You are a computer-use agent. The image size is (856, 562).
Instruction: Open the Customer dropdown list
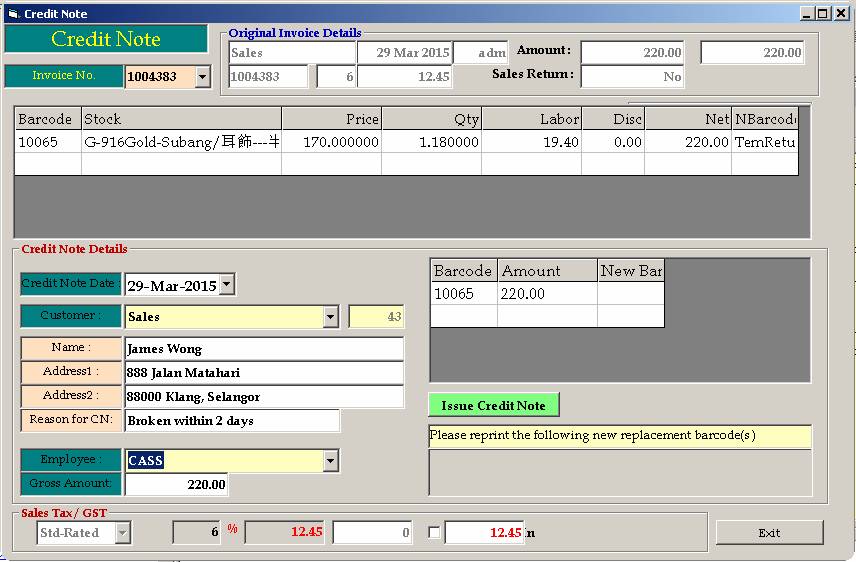330,316
